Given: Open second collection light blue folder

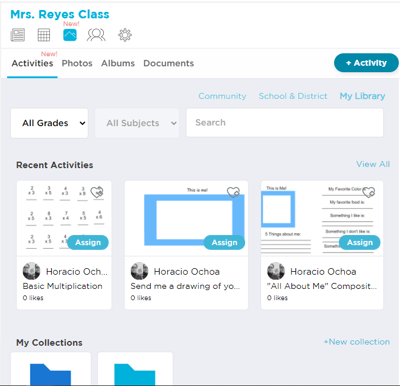Looking at the screenshot, I should (x=135, y=374).
